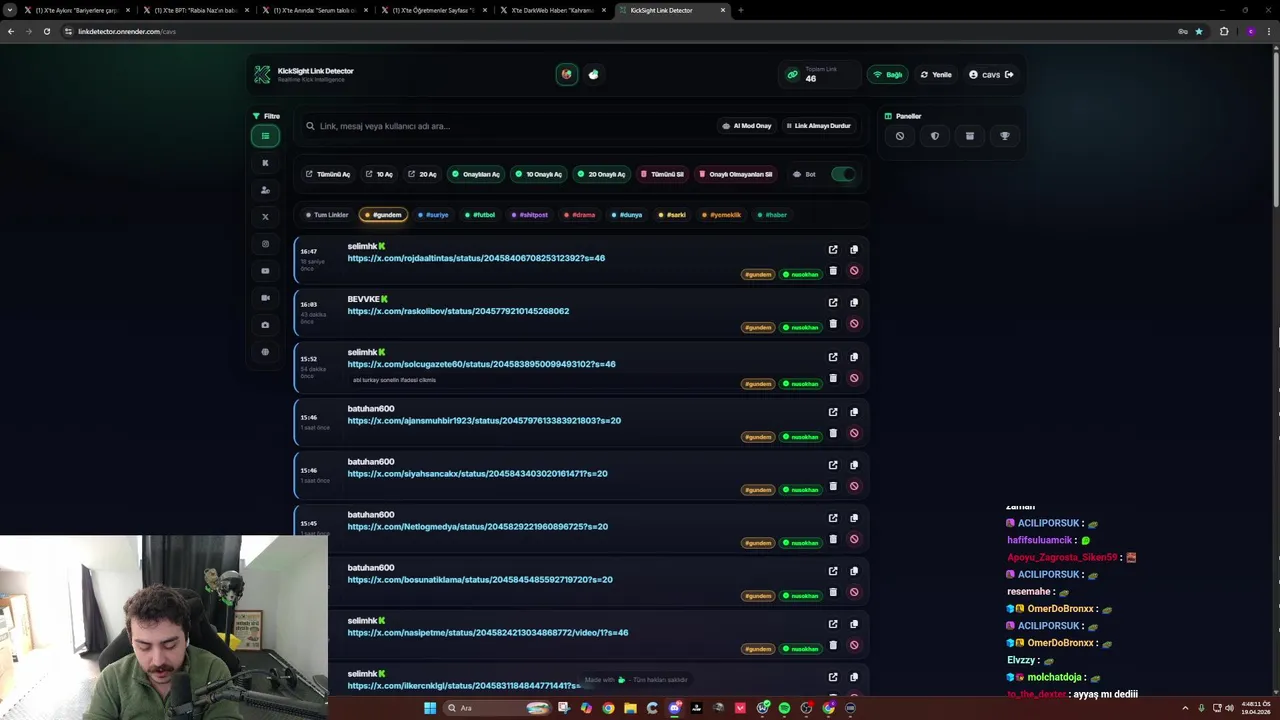Select the list view filter icon in sidebar
1280x720 pixels.
(265, 136)
